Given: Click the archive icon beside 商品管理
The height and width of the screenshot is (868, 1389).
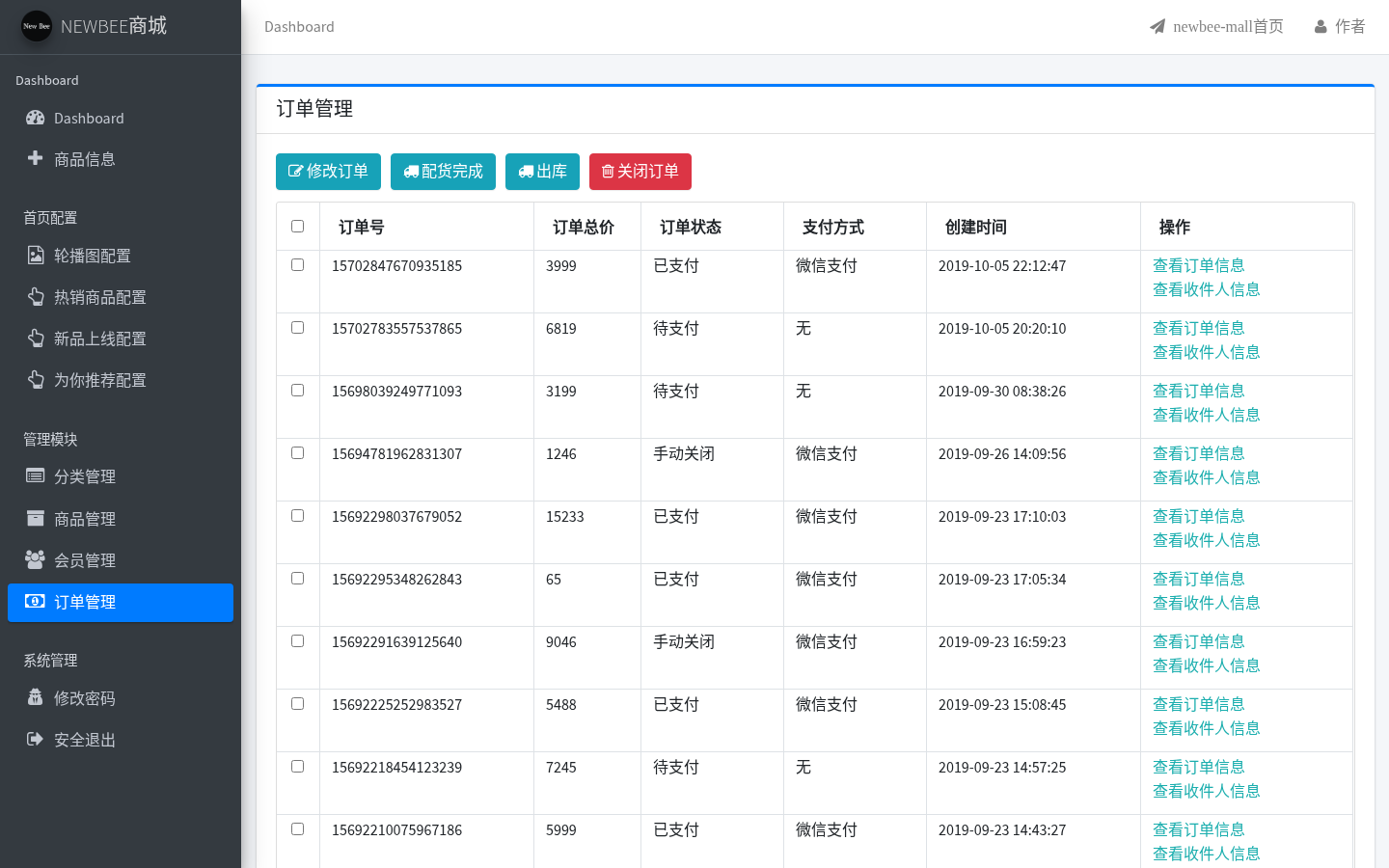Looking at the screenshot, I should (36, 518).
